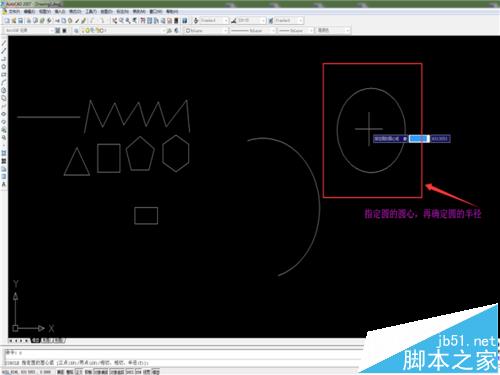
Task: Open the 视图 (View) menu
Action: click(44, 12)
